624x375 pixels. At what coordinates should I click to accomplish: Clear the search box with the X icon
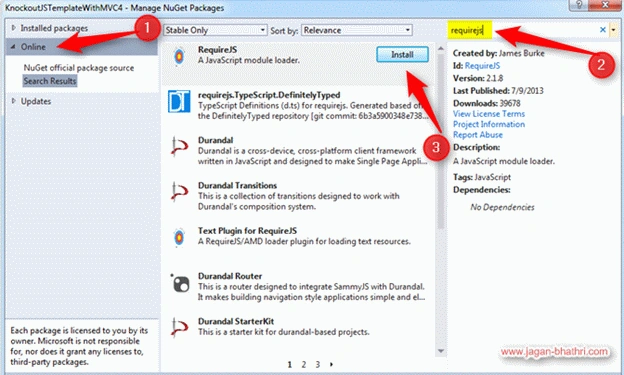pos(603,30)
